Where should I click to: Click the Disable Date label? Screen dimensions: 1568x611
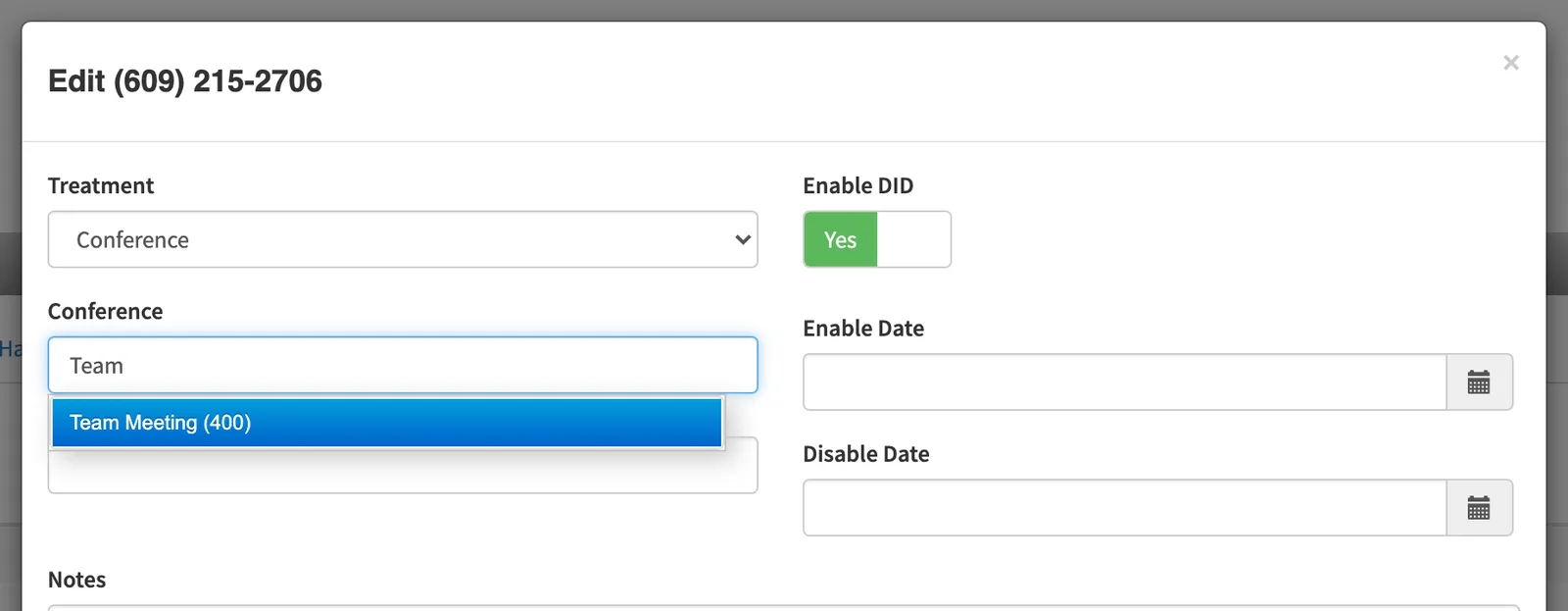click(x=866, y=454)
